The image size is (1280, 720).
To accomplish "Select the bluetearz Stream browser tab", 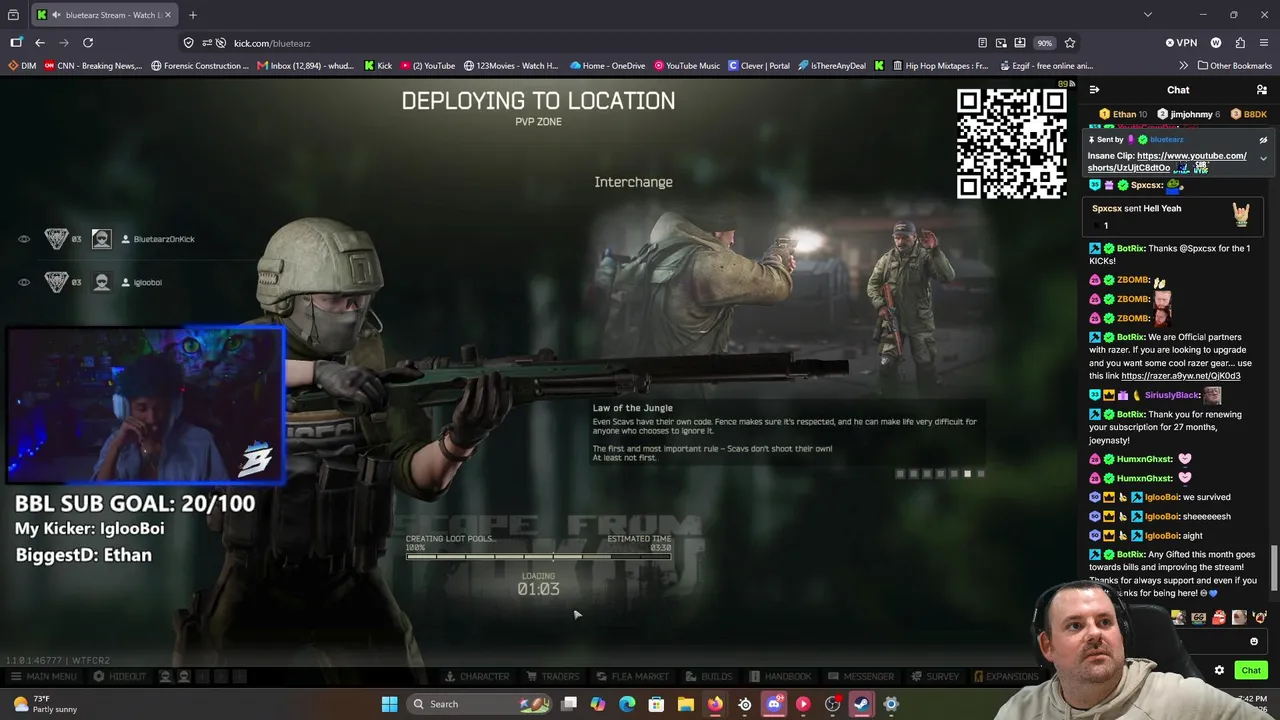I will click(x=104, y=15).
